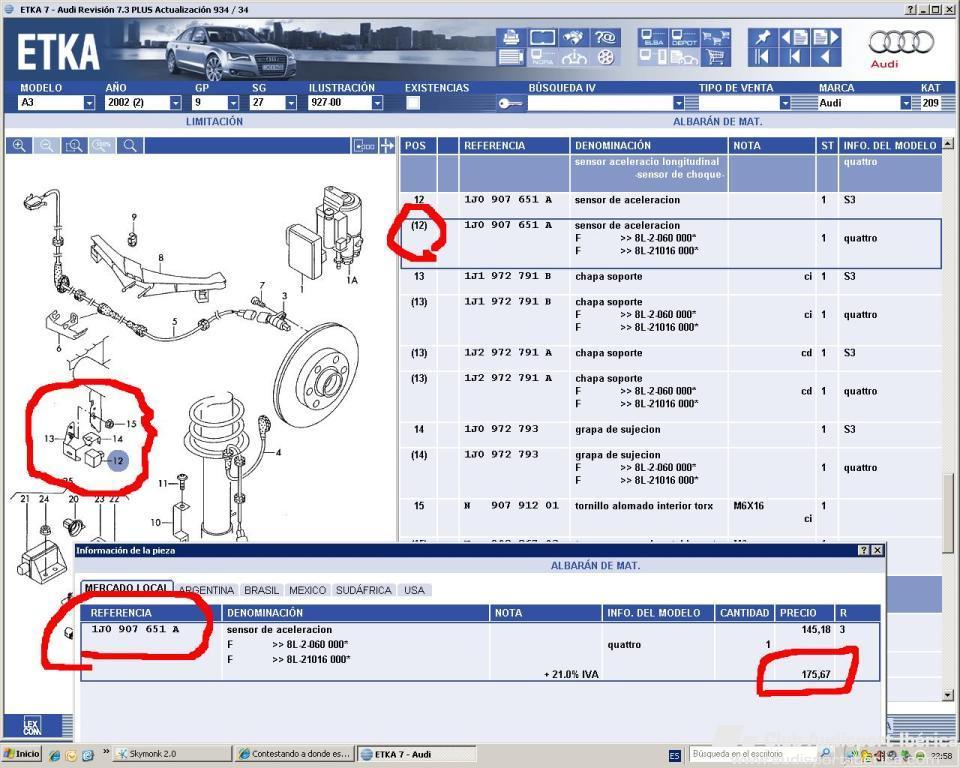
Task: Open the Inicio start button
Action: 22,754
